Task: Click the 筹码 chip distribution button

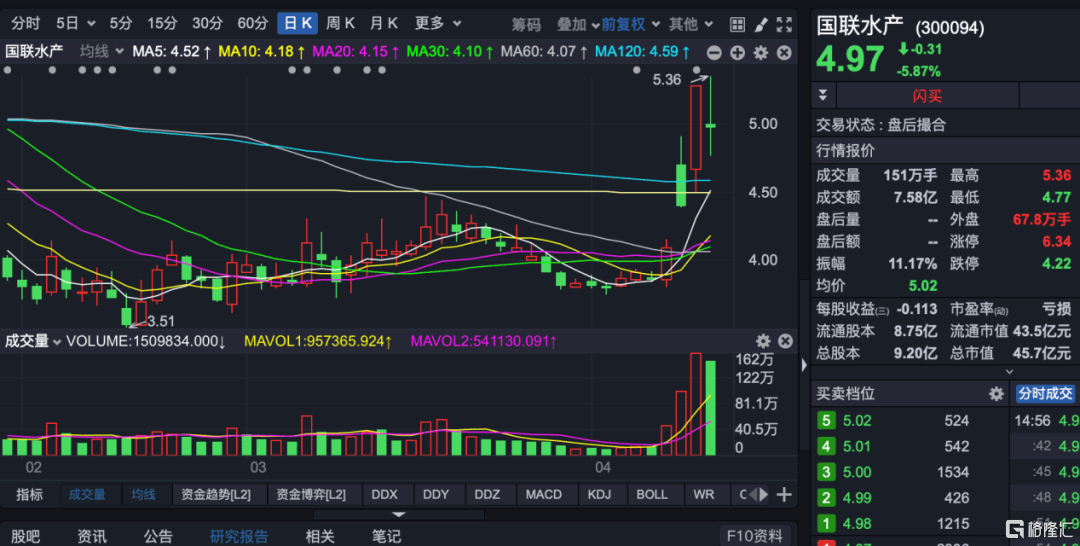Action: coord(526,25)
